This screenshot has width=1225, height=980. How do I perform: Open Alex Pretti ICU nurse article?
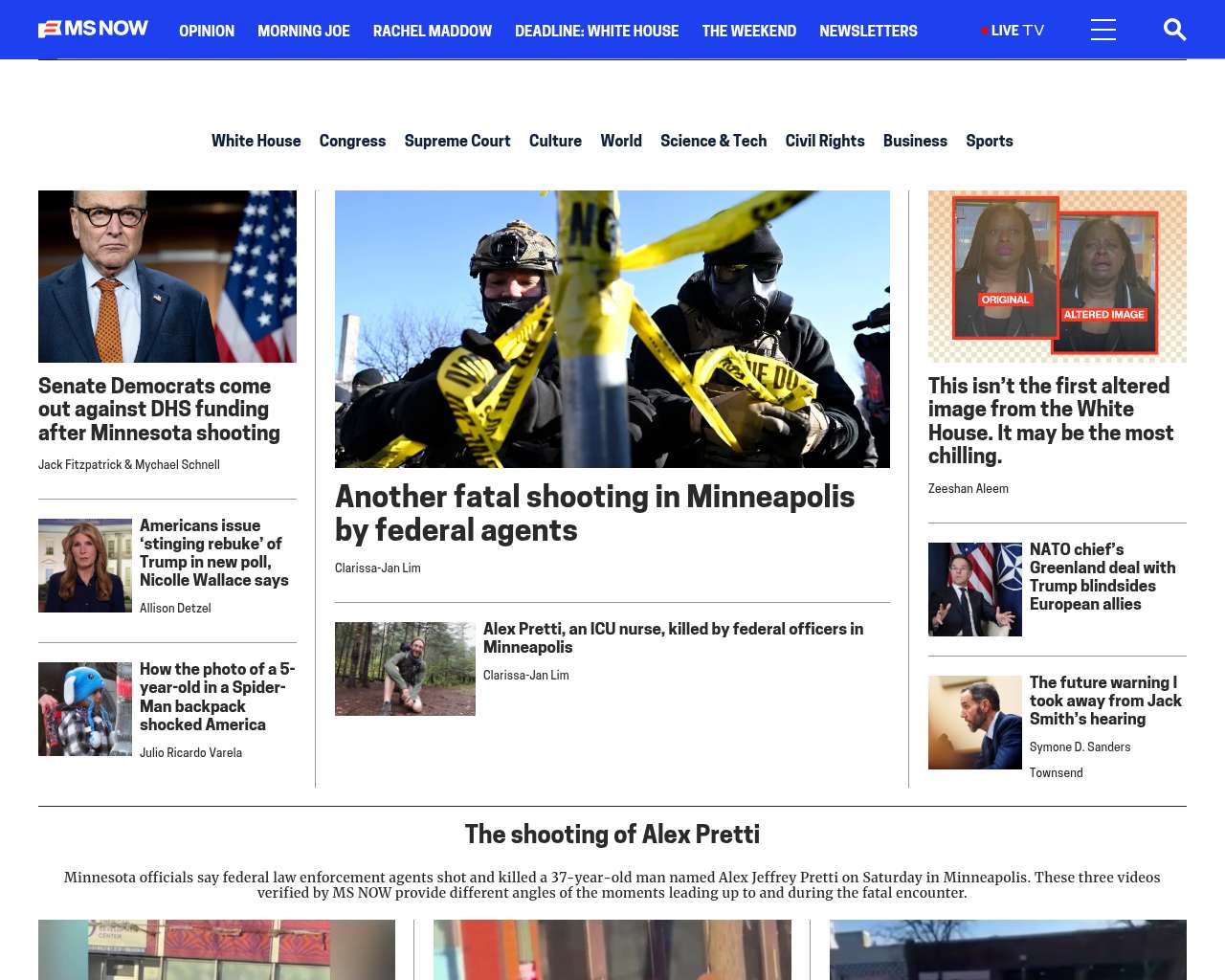click(673, 637)
